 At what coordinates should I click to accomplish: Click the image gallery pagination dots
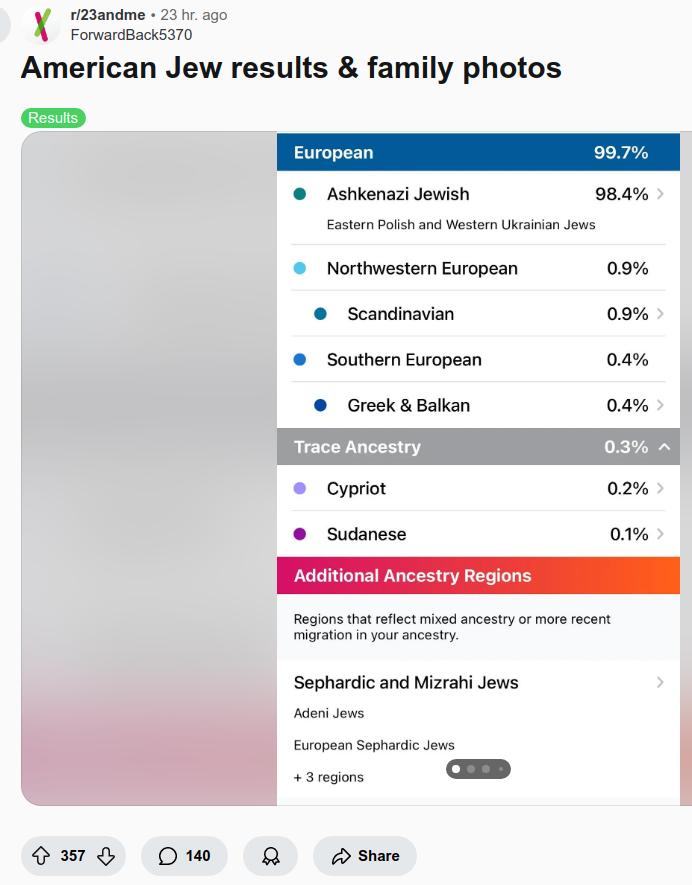click(478, 769)
